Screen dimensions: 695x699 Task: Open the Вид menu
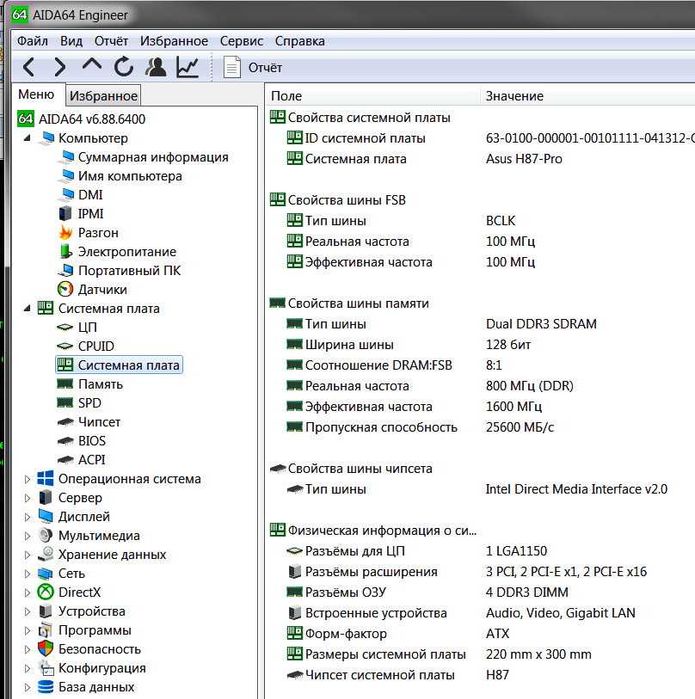(71, 41)
